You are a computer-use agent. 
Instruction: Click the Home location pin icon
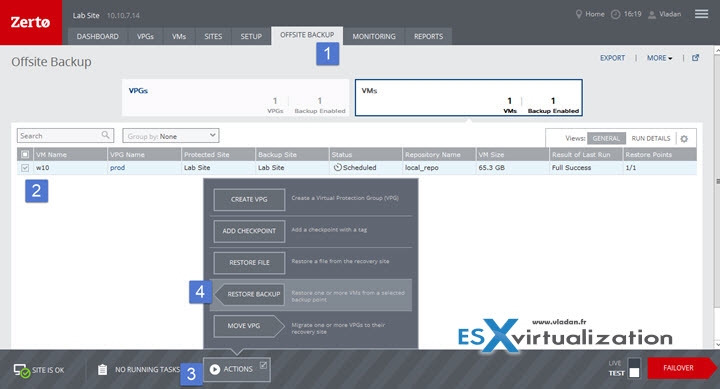[x=579, y=14]
